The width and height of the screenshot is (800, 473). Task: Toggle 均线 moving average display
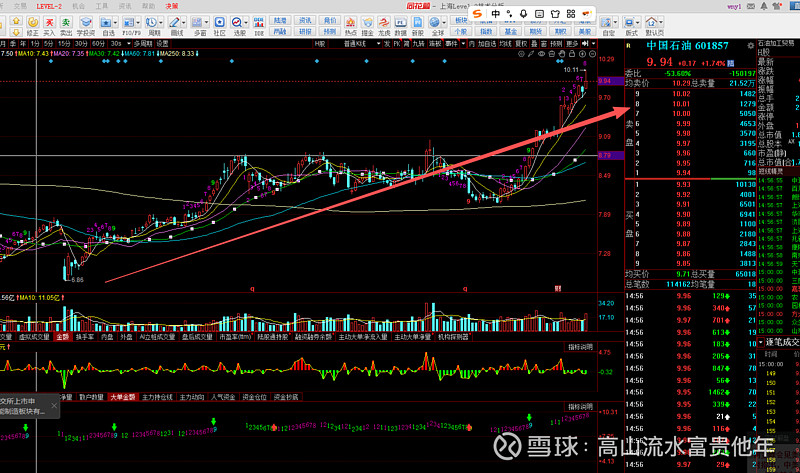(x=505, y=44)
